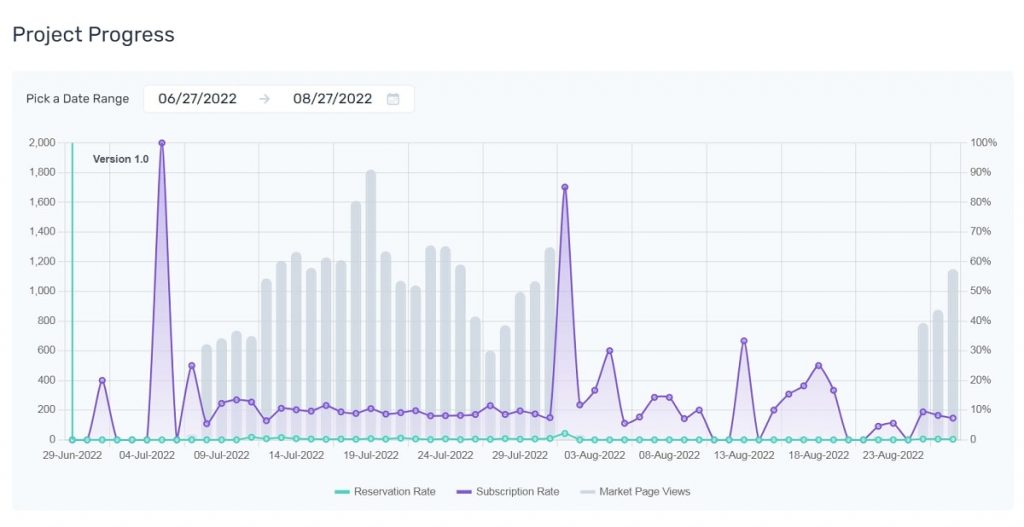Toggle Market Page Views legend item

coord(635,492)
